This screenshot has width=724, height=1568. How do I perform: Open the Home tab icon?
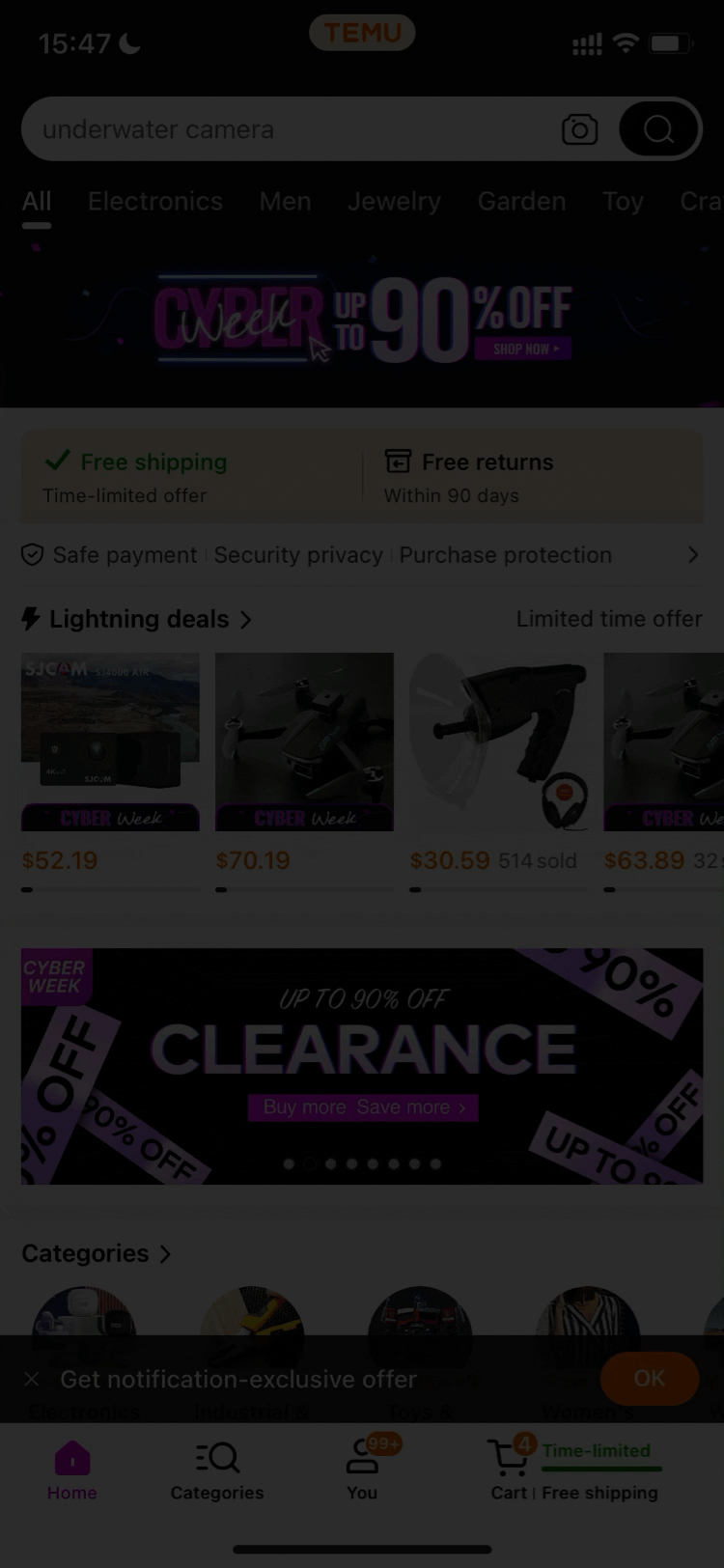tap(72, 1458)
